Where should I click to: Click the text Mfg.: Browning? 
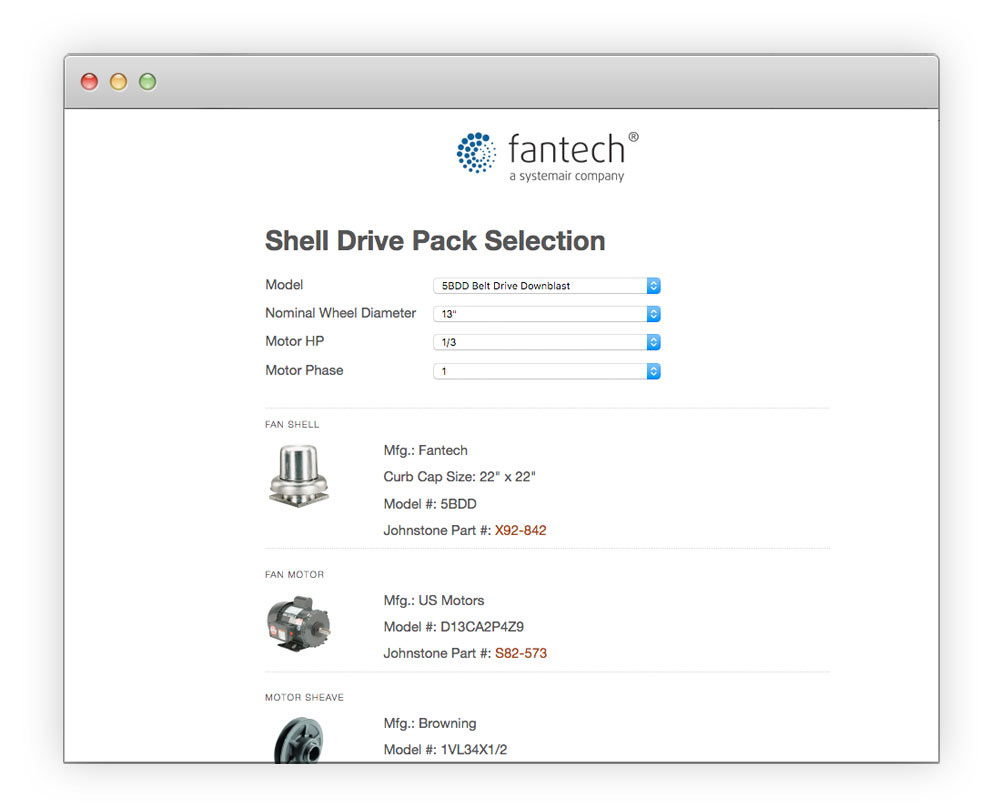tap(430, 724)
